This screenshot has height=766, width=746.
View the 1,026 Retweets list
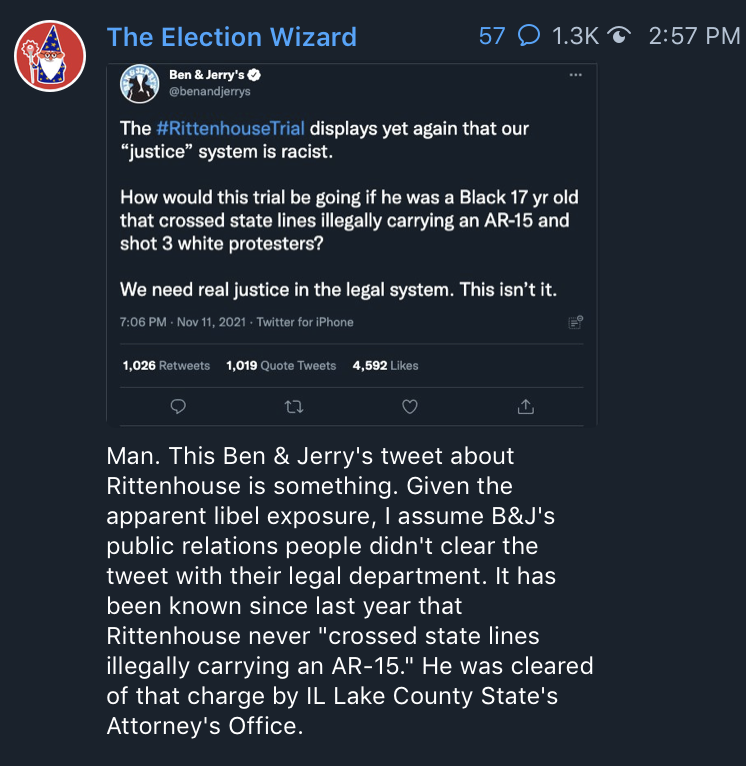(x=166, y=366)
